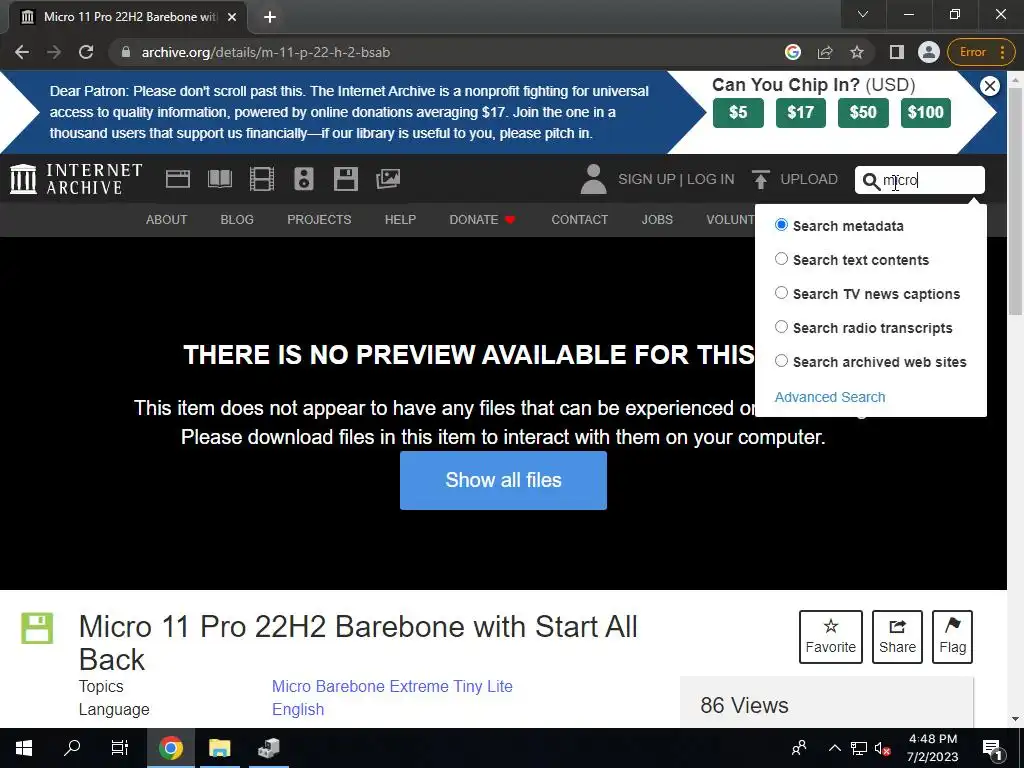This screenshot has width=1024, height=768.
Task: Open the Web (Wayback Machine) media icon
Action: [178, 179]
